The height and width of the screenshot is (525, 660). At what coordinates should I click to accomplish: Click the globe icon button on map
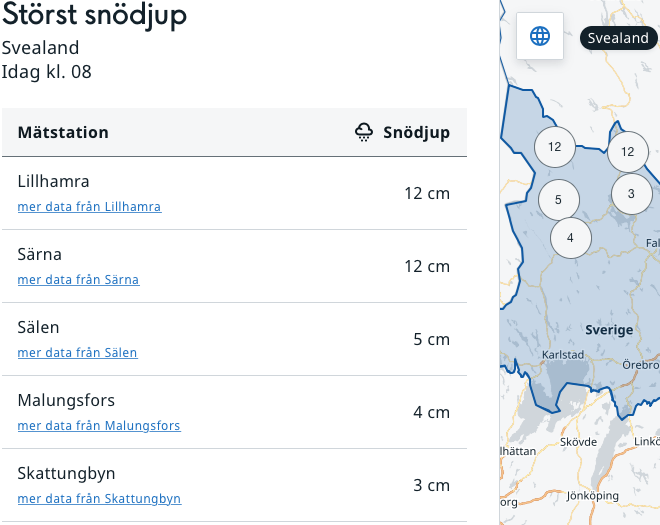[x=540, y=37]
